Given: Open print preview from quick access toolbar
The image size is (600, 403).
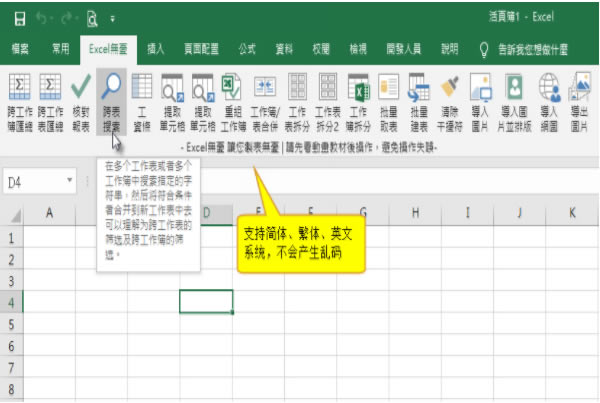Looking at the screenshot, I should [x=92, y=18].
